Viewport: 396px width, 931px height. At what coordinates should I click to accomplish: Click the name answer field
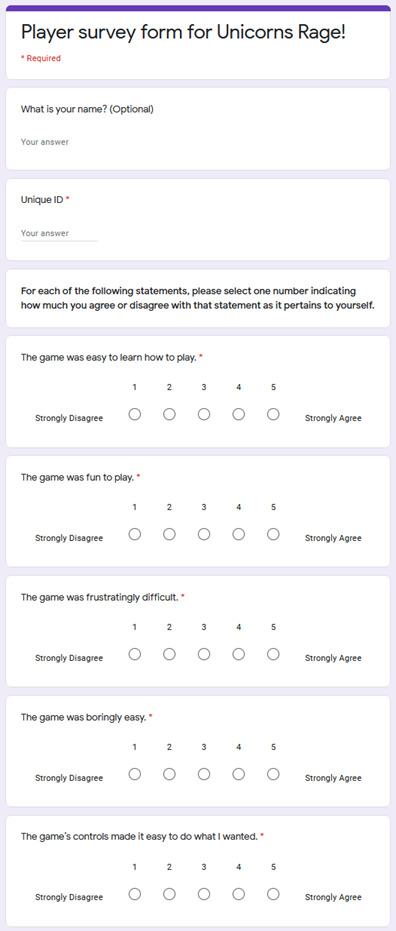59,142
